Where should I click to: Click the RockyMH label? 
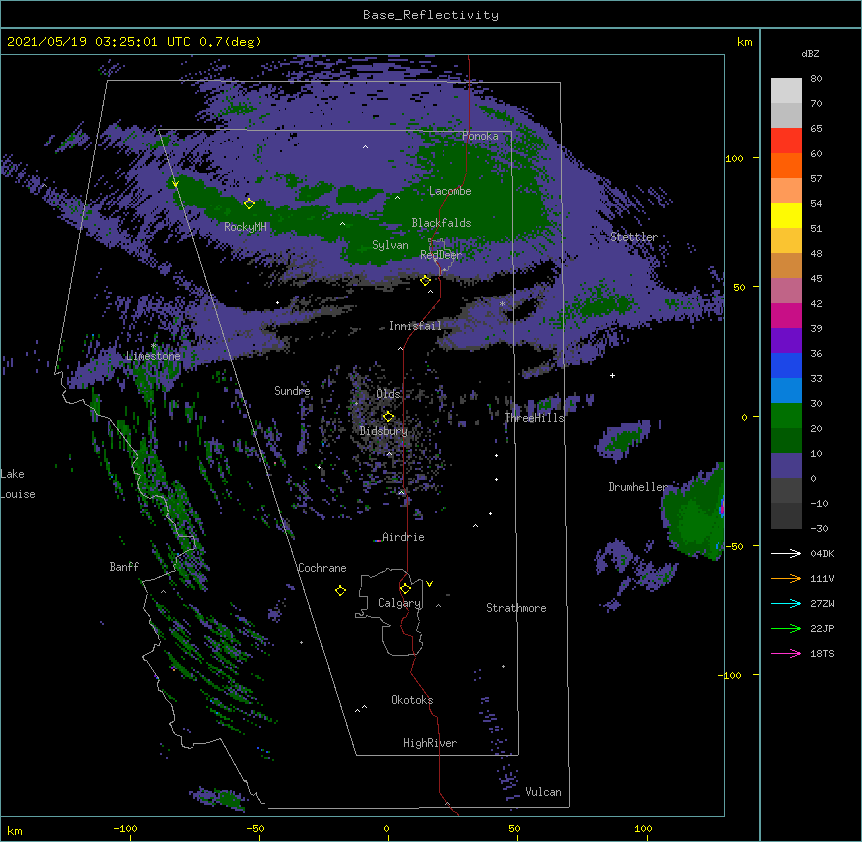[x=245, y=227]
